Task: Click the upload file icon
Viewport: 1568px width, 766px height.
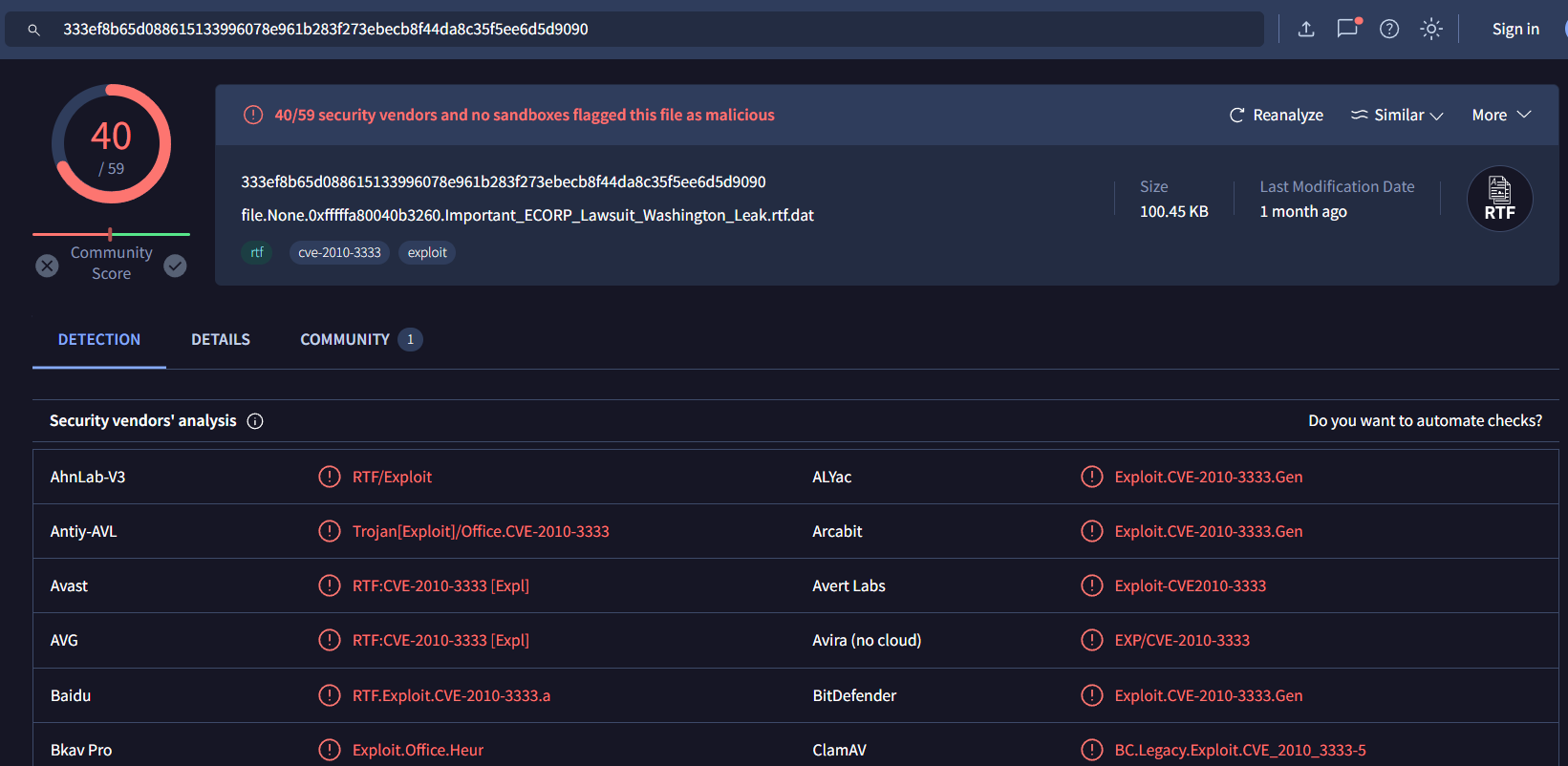Action: (1306, 29)
